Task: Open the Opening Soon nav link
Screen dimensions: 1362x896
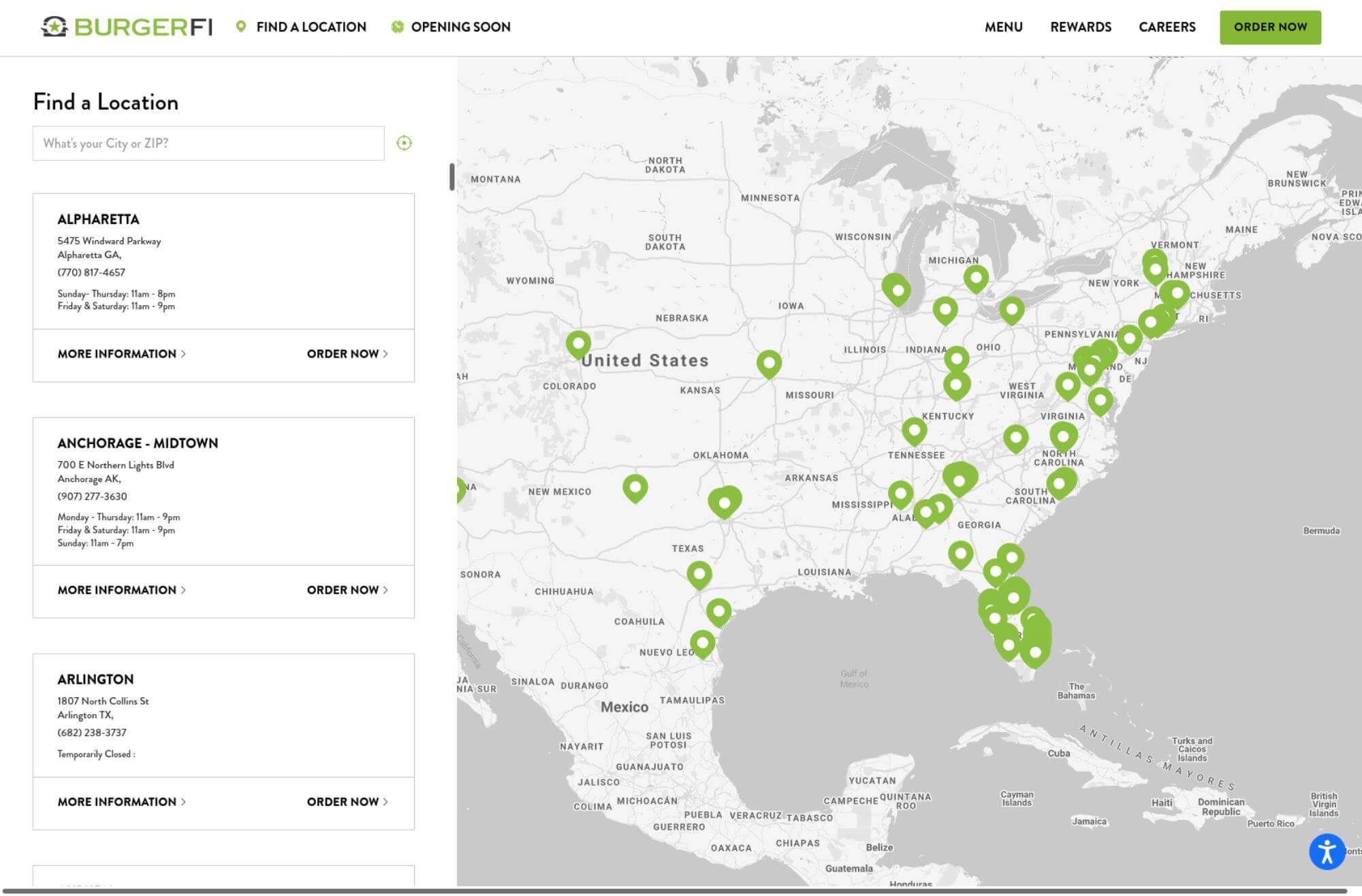Action: pos(460,27)
